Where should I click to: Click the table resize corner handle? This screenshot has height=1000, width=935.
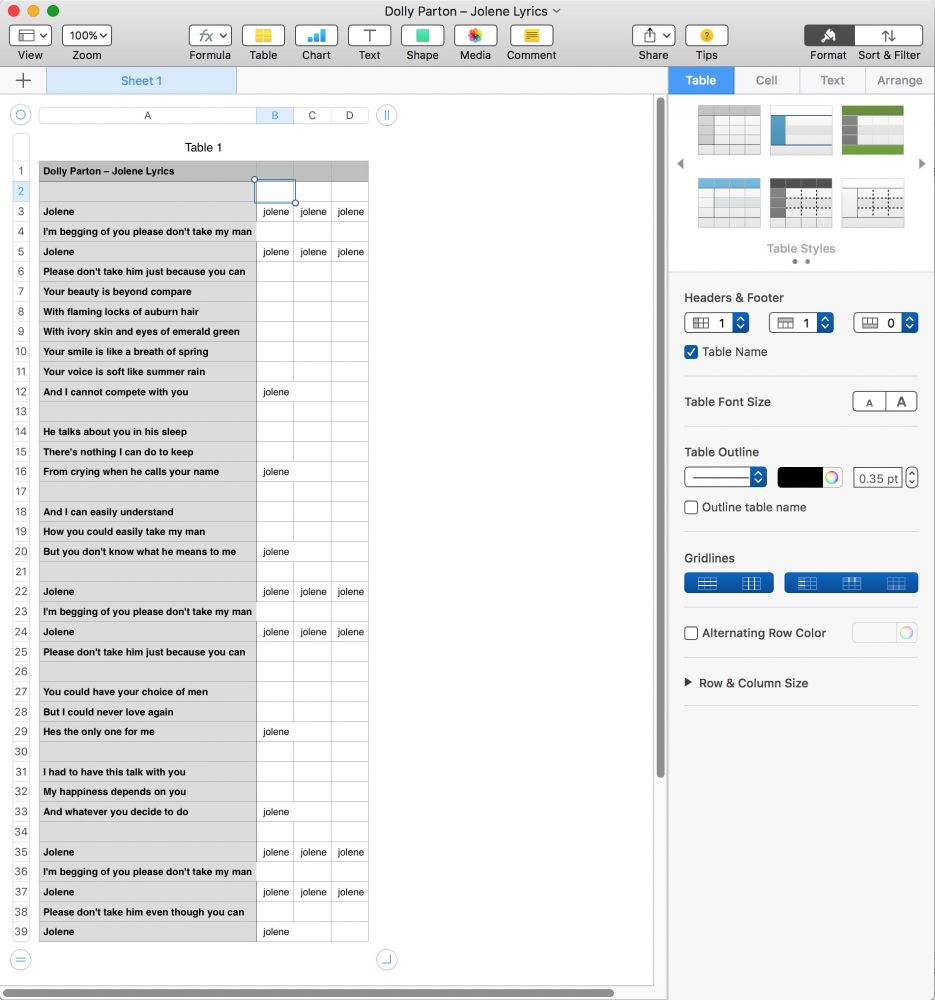click(387, 959)
